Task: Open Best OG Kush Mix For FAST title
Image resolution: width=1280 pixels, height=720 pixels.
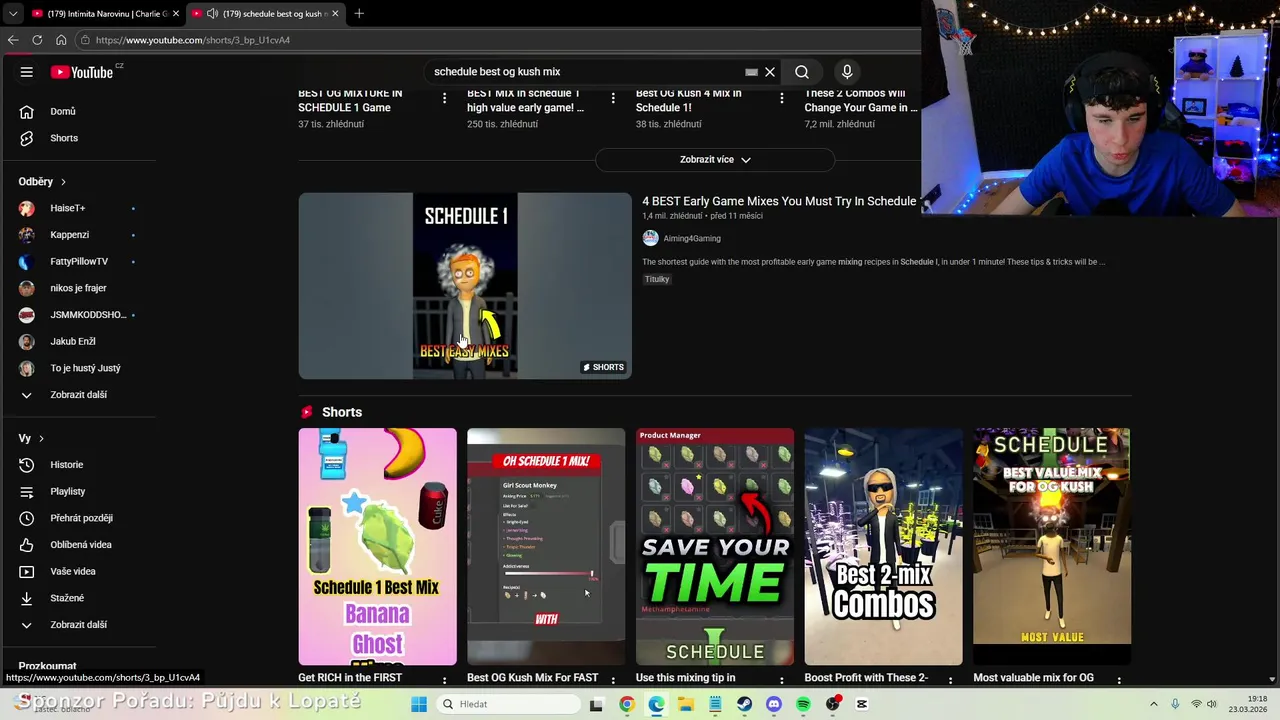Action: click(x=532, y=678)
